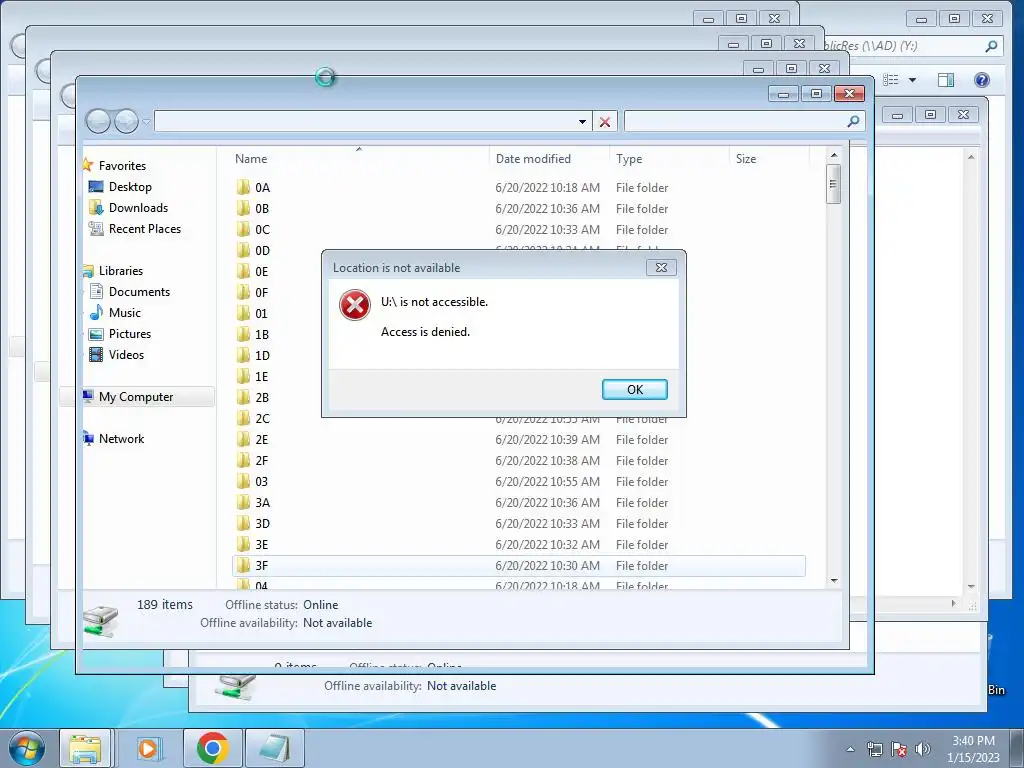Click the file list scrollbar thumb

[833, 184]
